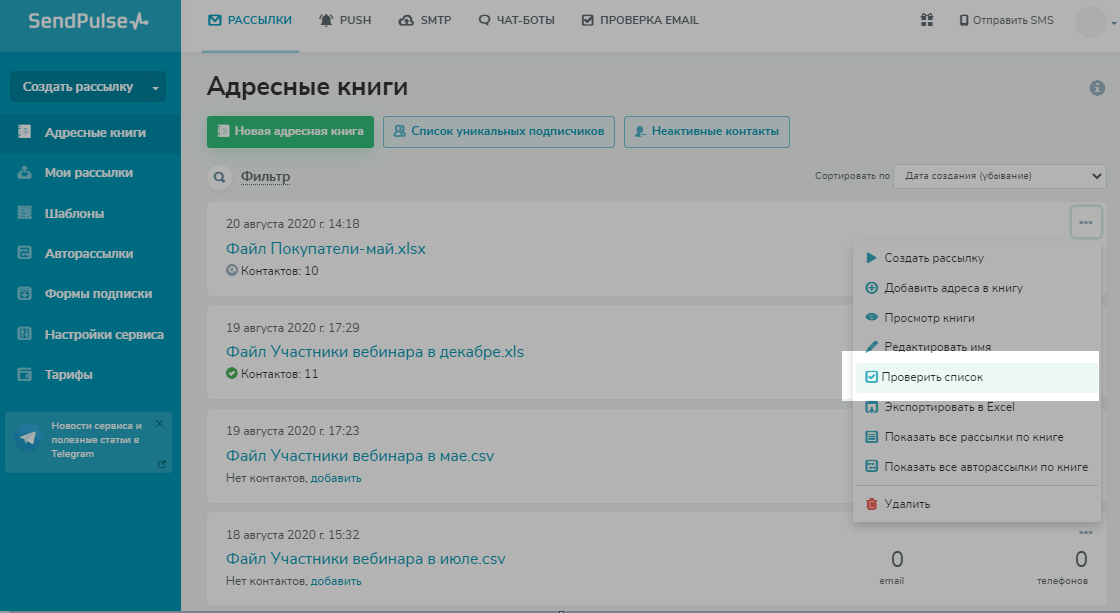Open Адресные книги in the sidebar
The width and height of the screenshot is (1120, 613).
(90, 133)
